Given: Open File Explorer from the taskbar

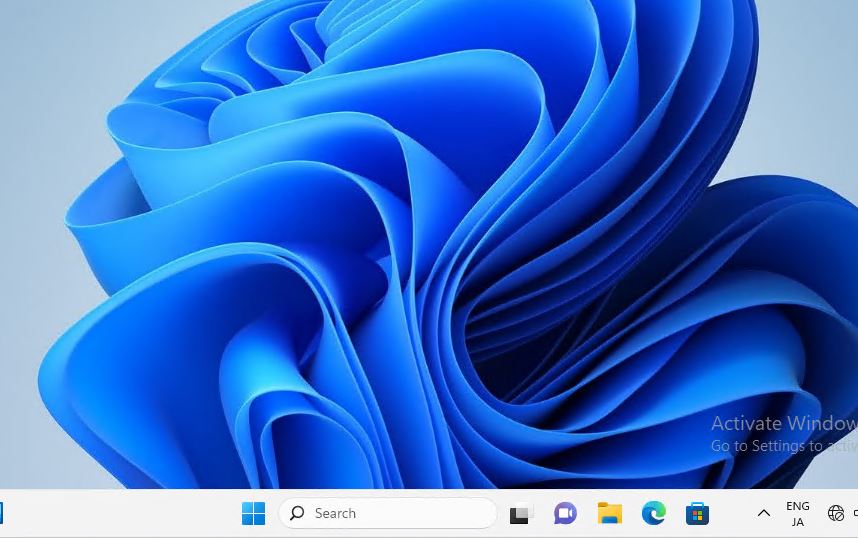Looking at the screenshot, I should tap(610, 513).
